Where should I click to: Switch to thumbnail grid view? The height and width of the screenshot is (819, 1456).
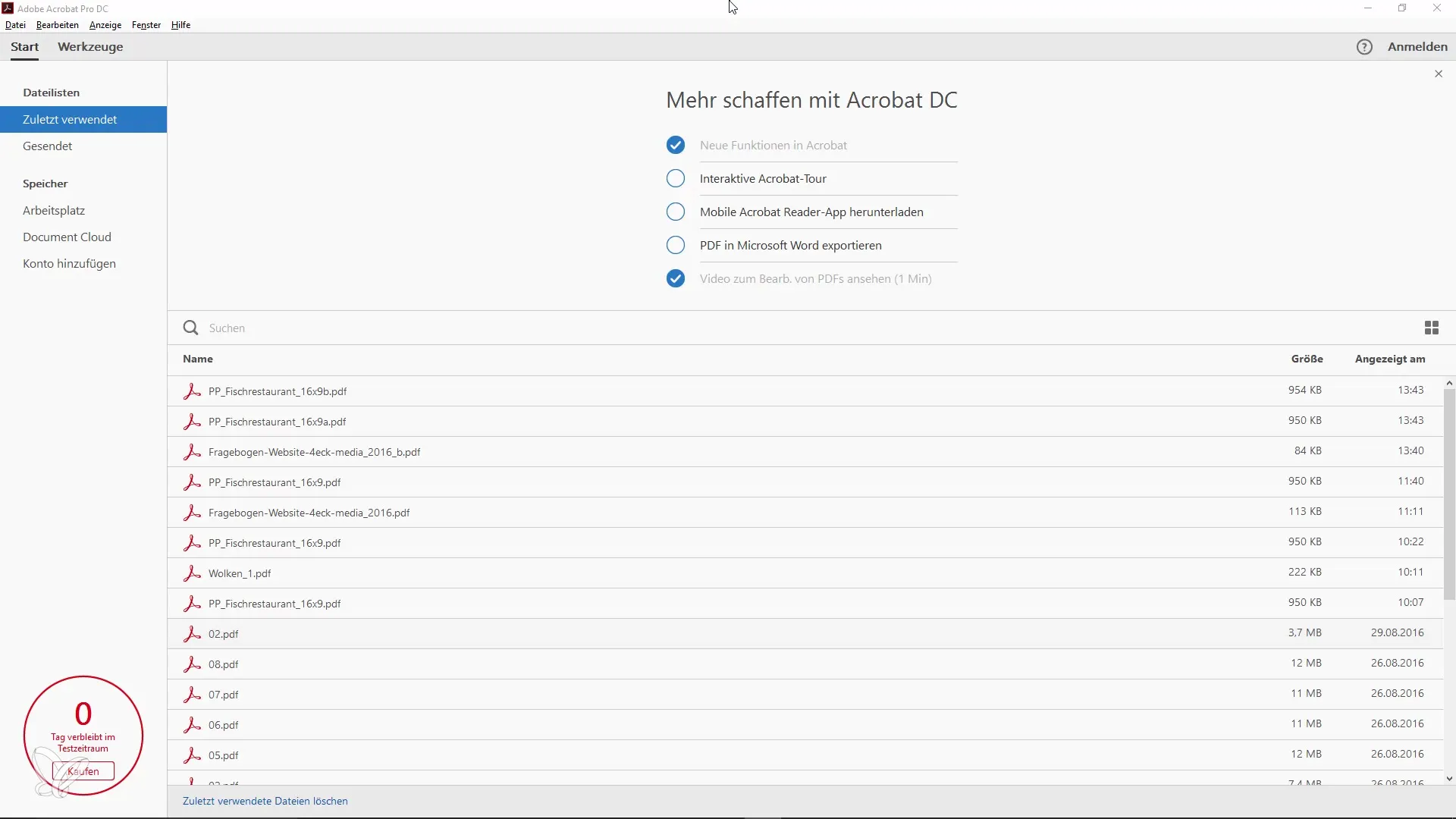coord(1432,328)
